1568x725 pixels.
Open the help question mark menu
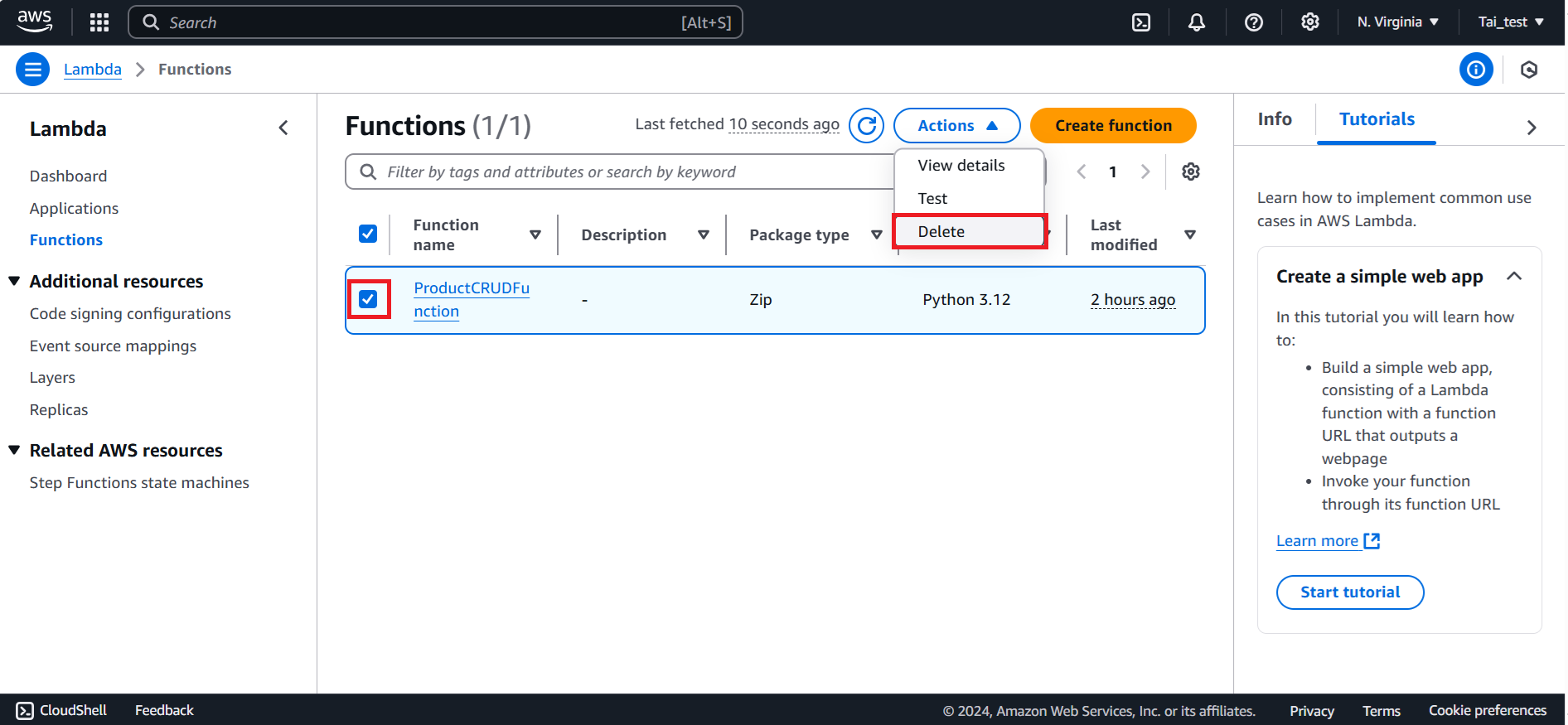[1254, 22]
